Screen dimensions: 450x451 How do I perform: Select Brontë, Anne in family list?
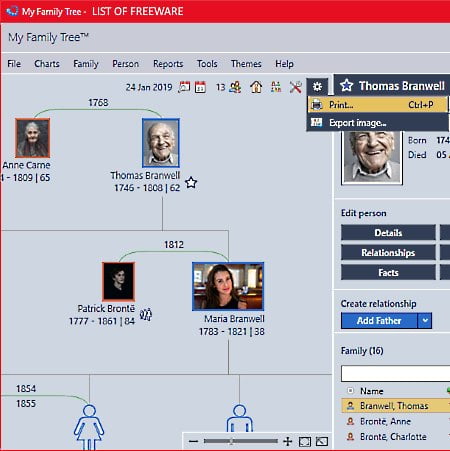pos(396,421)
